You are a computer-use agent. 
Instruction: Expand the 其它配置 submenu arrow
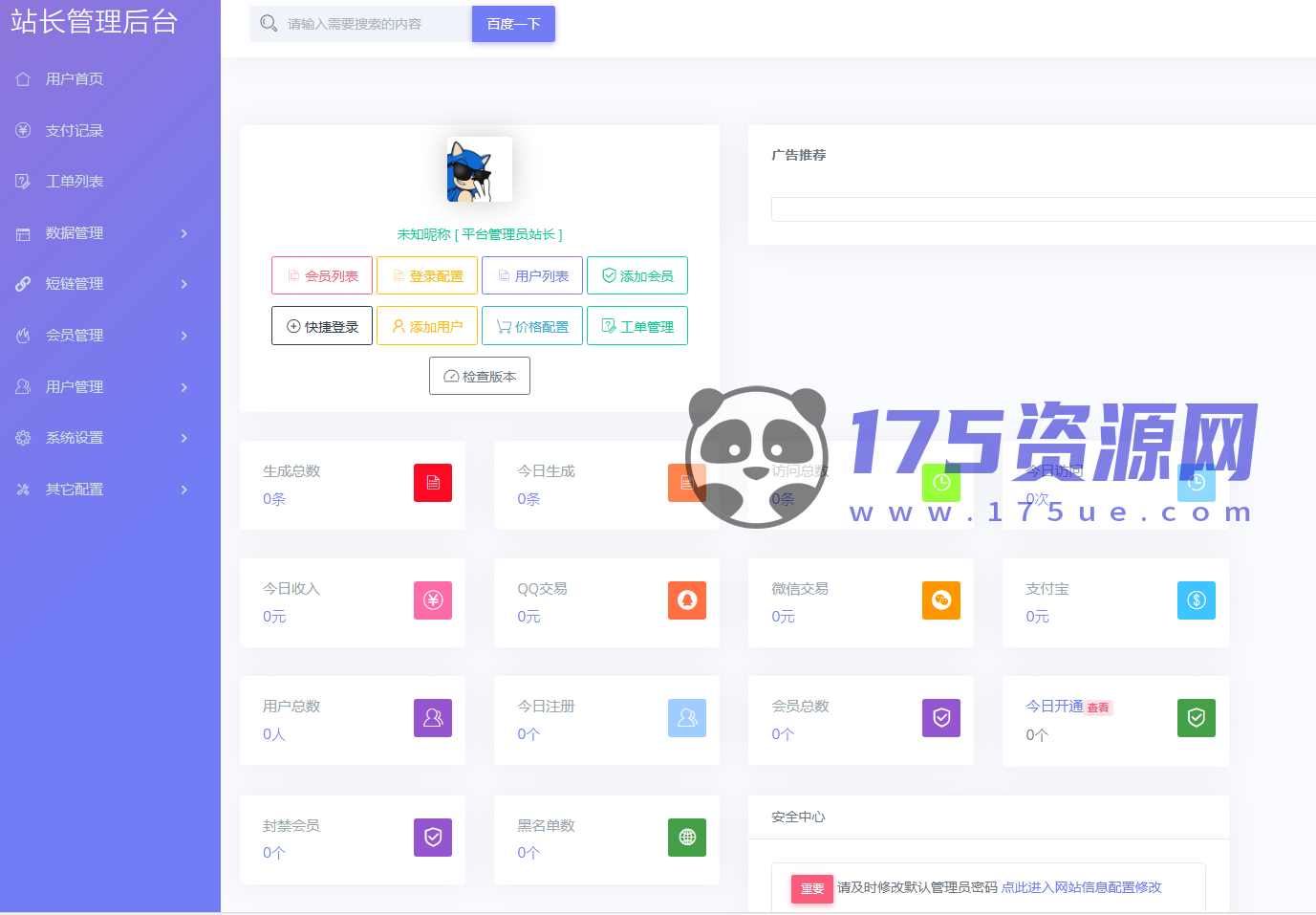(x=184, y=490)
